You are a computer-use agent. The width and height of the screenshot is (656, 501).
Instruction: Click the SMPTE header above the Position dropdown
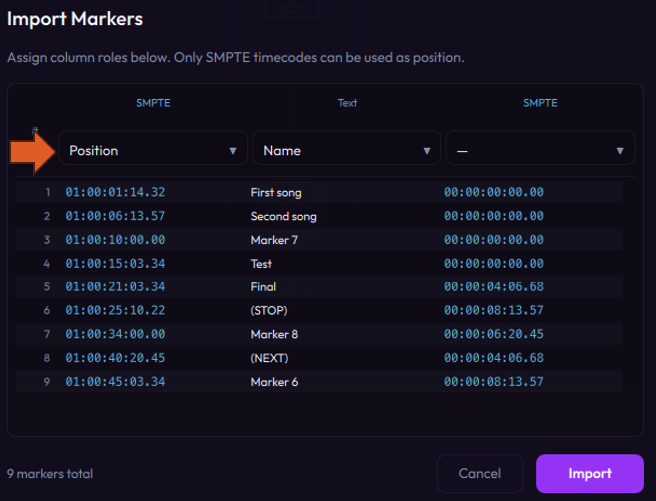click(x=153, y=103)
